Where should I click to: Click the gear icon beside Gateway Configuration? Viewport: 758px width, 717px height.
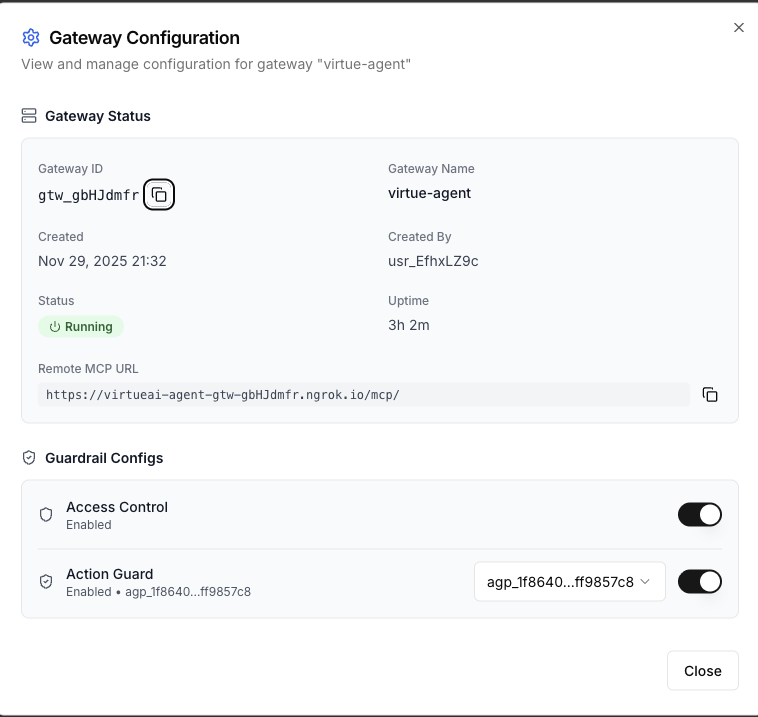(31, 38)
